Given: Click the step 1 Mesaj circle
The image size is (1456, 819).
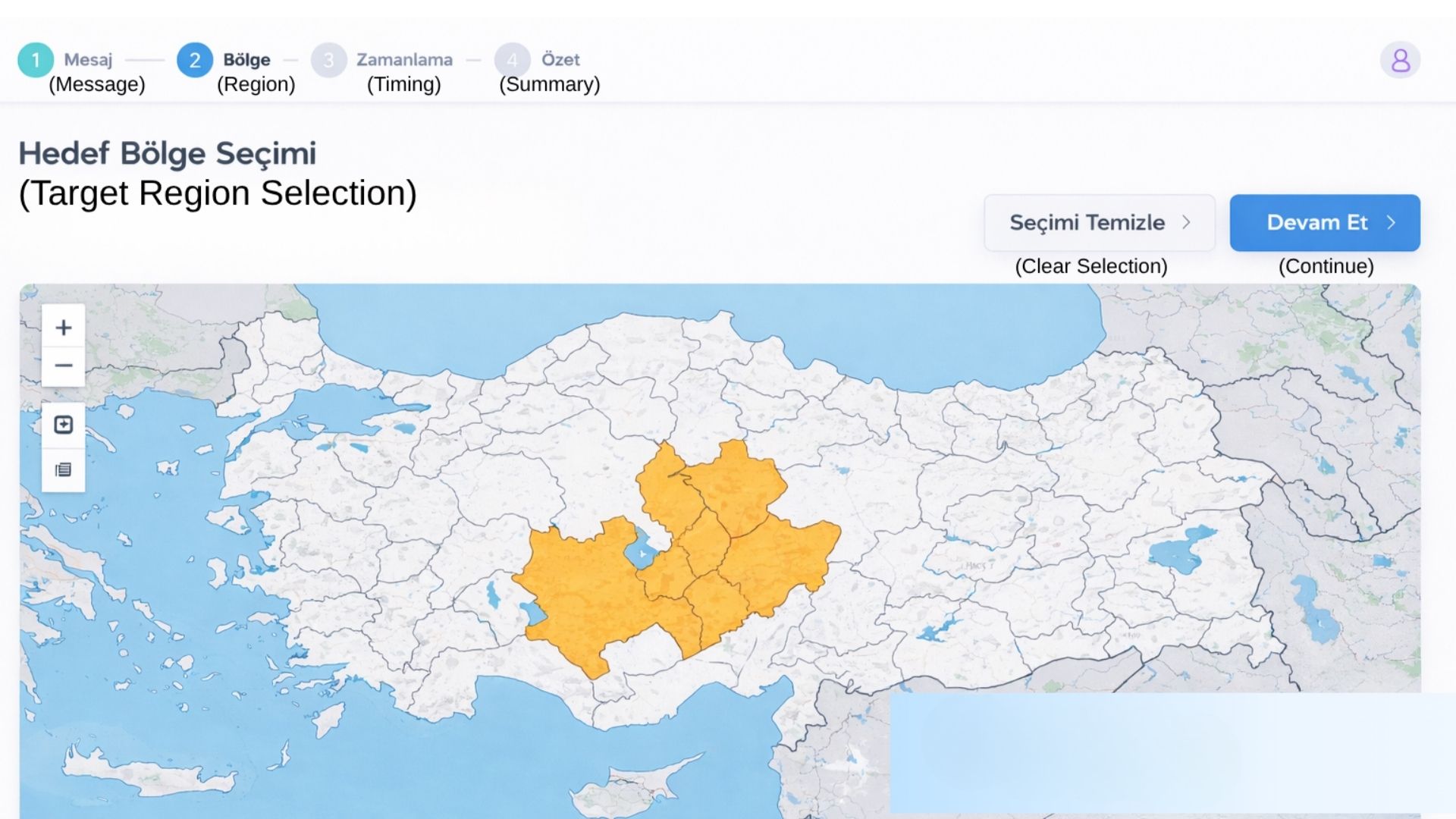Looking at the screenshot, I should [x=36, y=60].
